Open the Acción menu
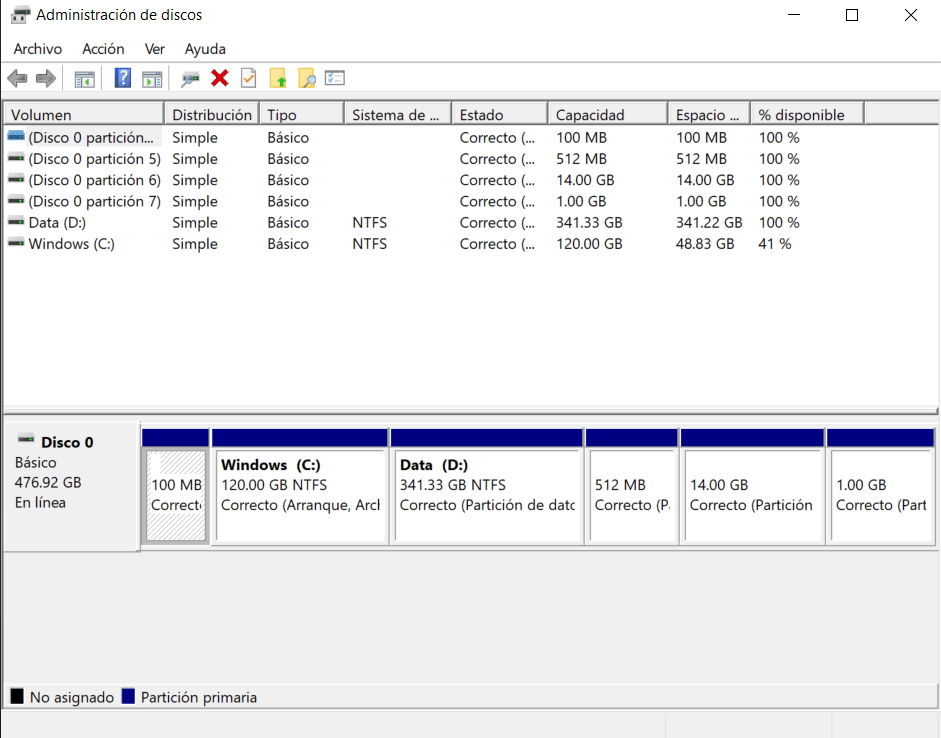Image resolution: width=941 pixels, height=738 pixels. pos(103,49)
